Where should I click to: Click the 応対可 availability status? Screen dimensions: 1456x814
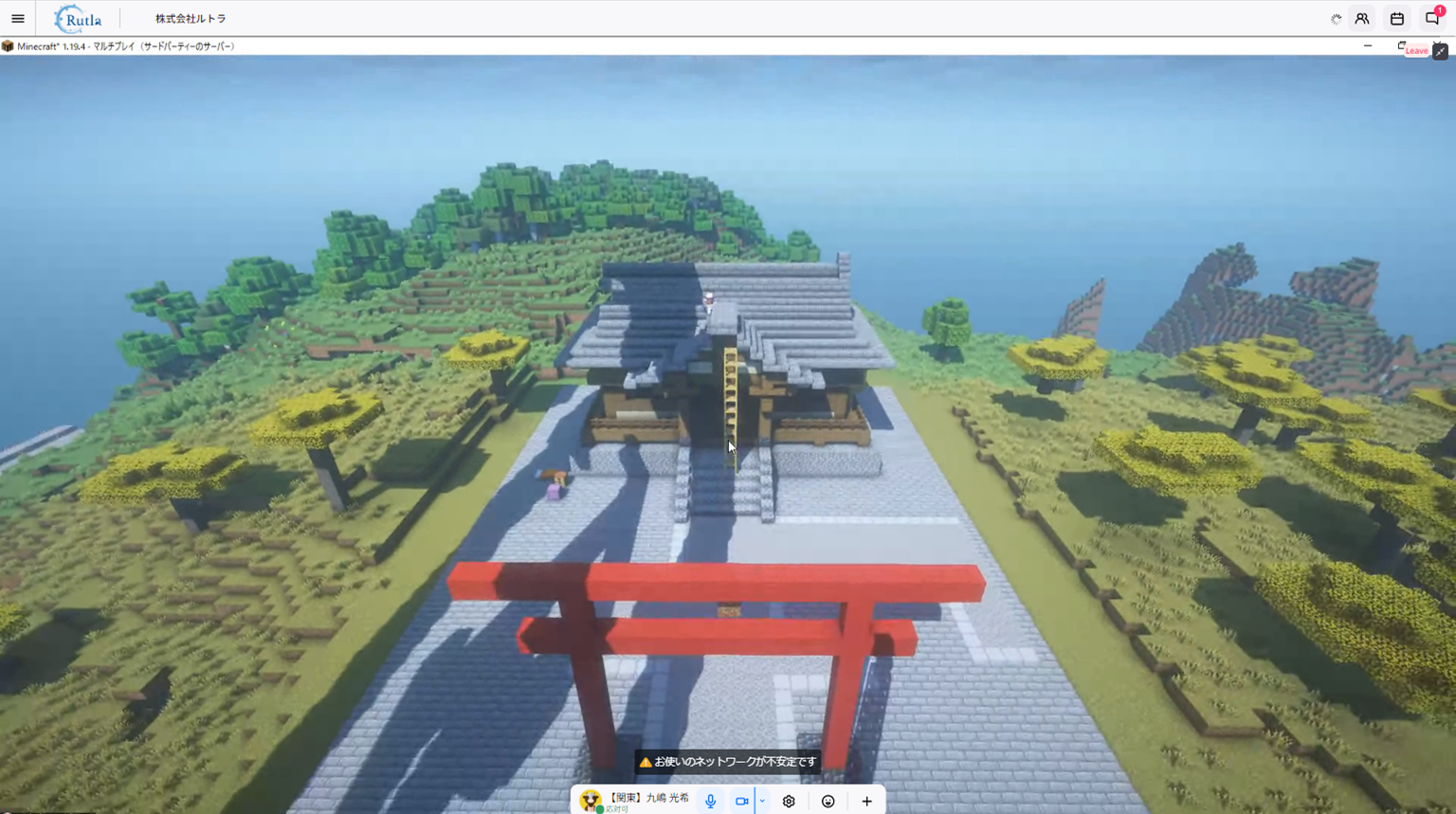tap(617, 809)
